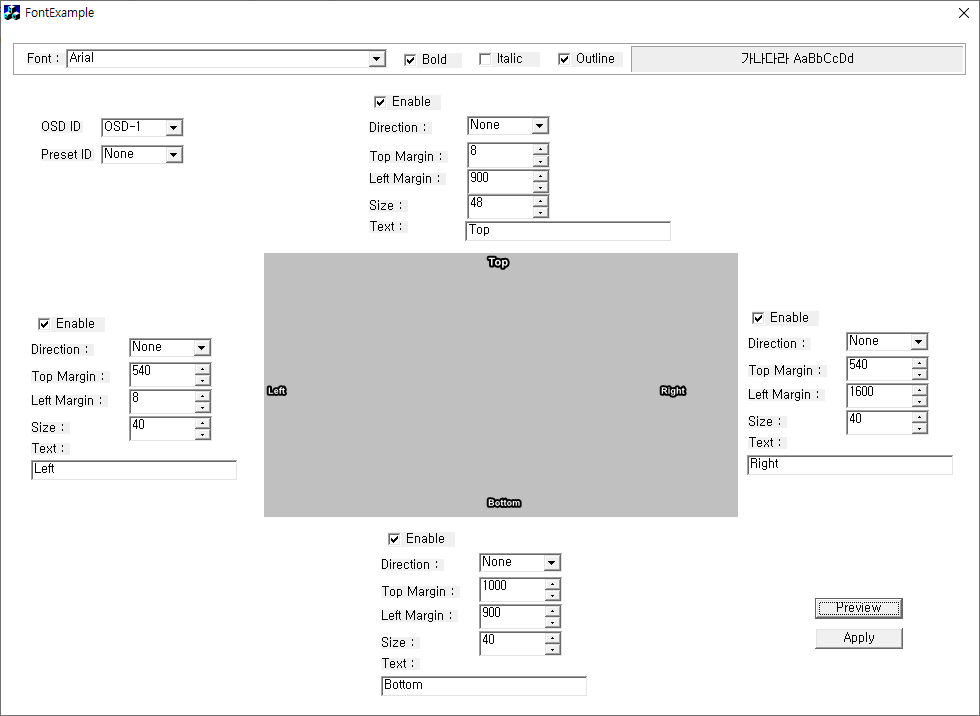
Task: Decrease right section Top Margin with down arrow
Action: coord(919,375)
